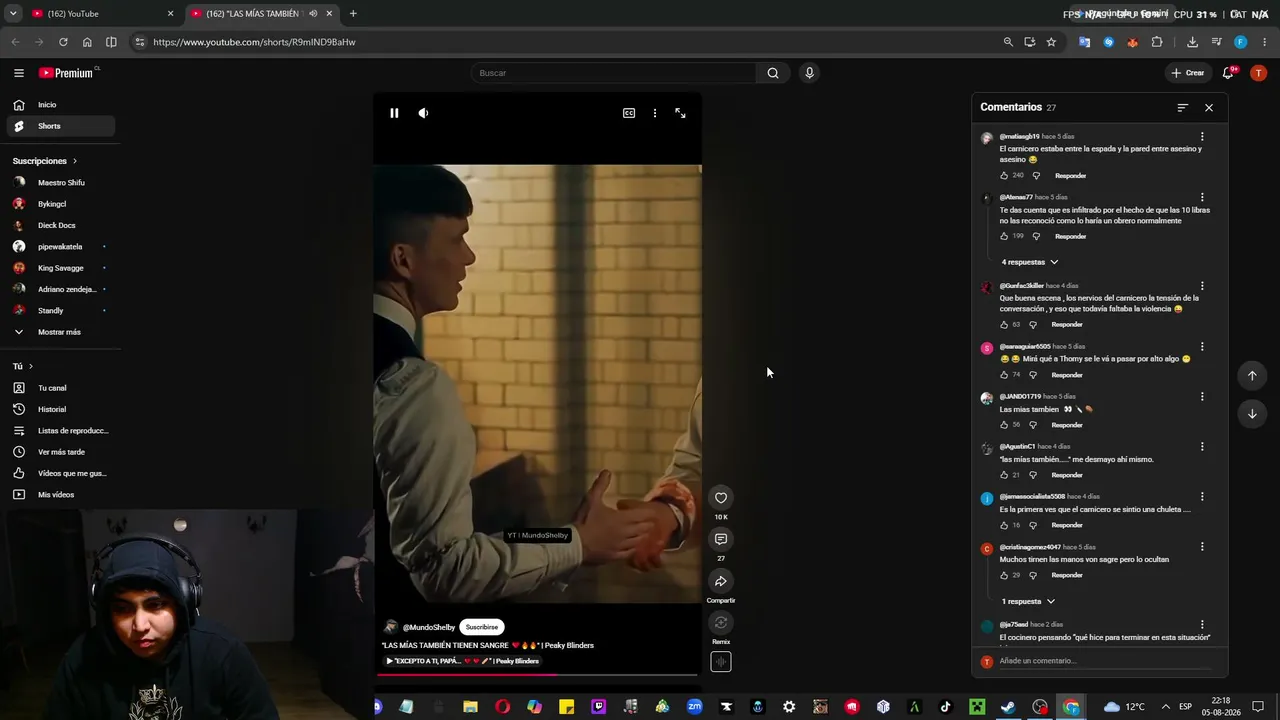The width and height of the screenshot is (1280, 720).
Task: Open the Suscripciones section header
Action: coord(44,161)
